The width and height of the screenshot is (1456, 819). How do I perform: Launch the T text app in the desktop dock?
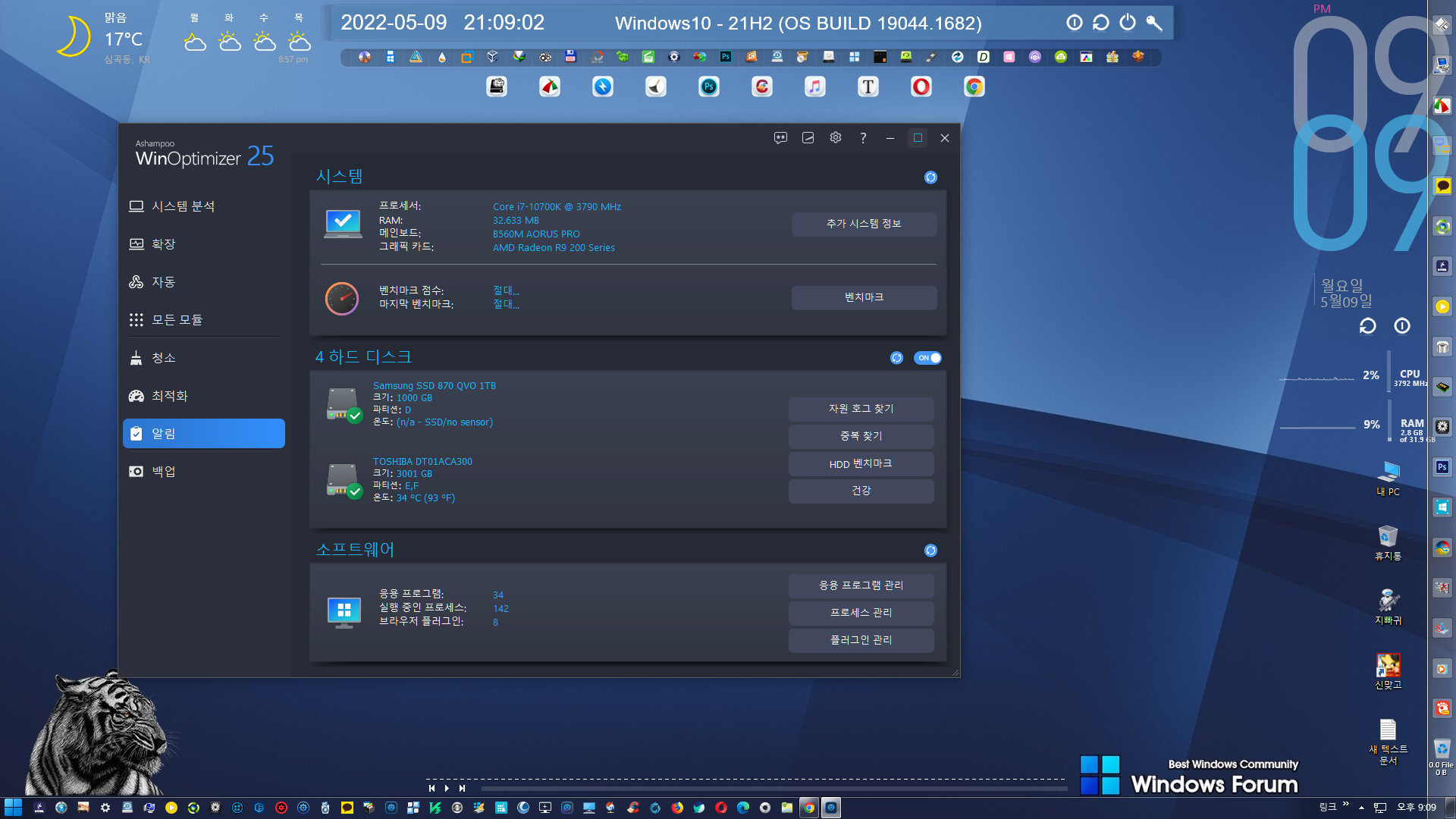(868, 86)
